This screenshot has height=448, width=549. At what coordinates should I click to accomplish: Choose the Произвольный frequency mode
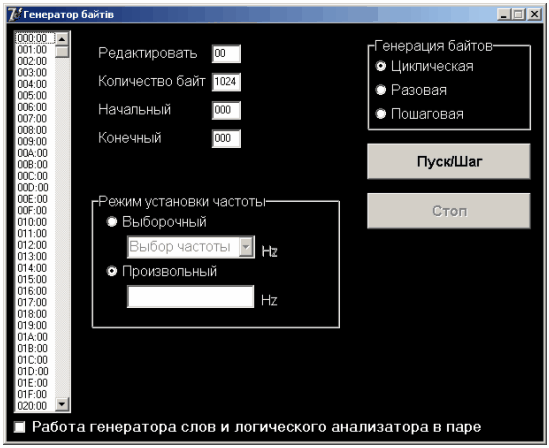112,271
